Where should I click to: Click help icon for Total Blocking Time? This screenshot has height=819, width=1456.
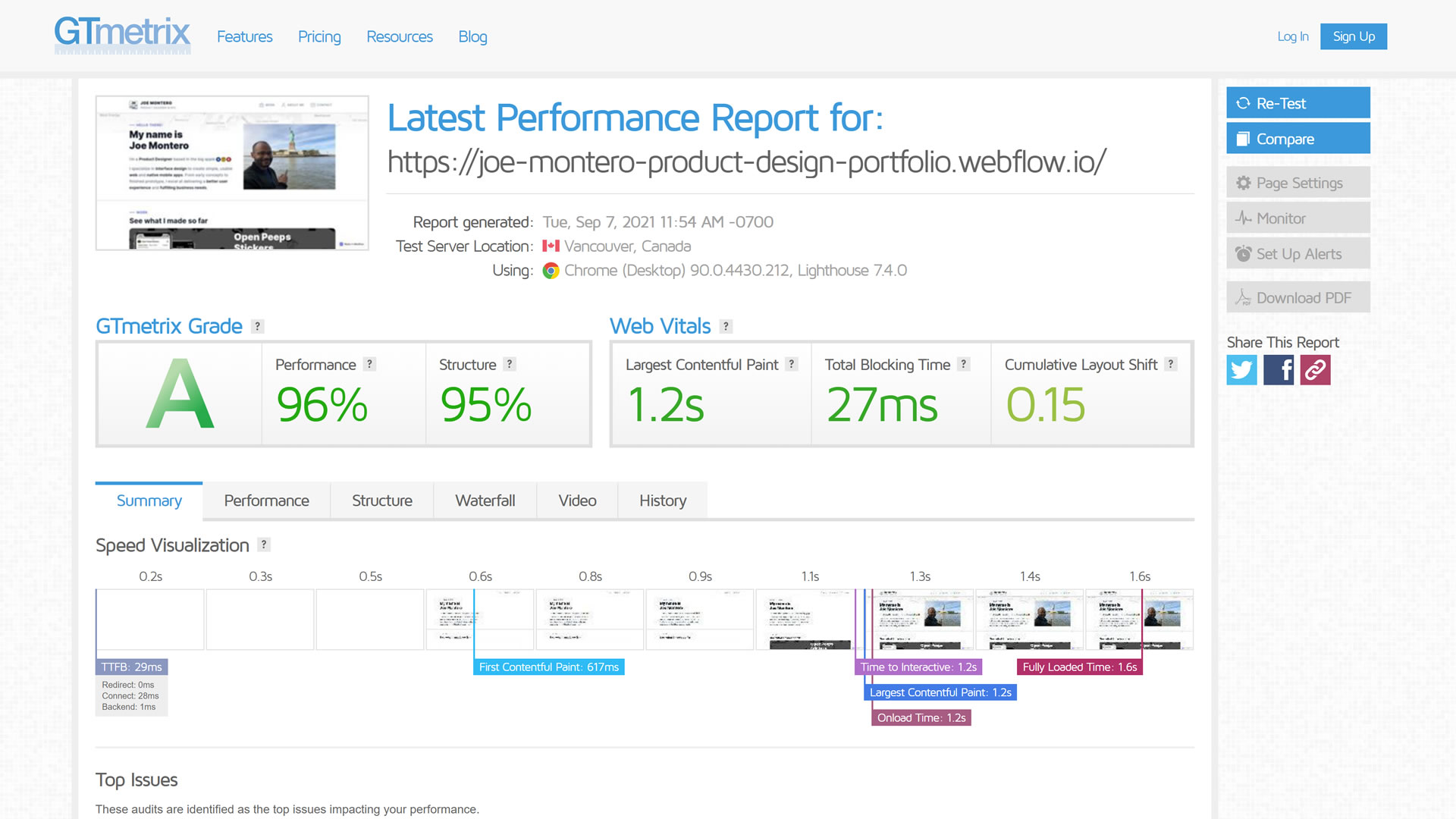coord(964,364)
